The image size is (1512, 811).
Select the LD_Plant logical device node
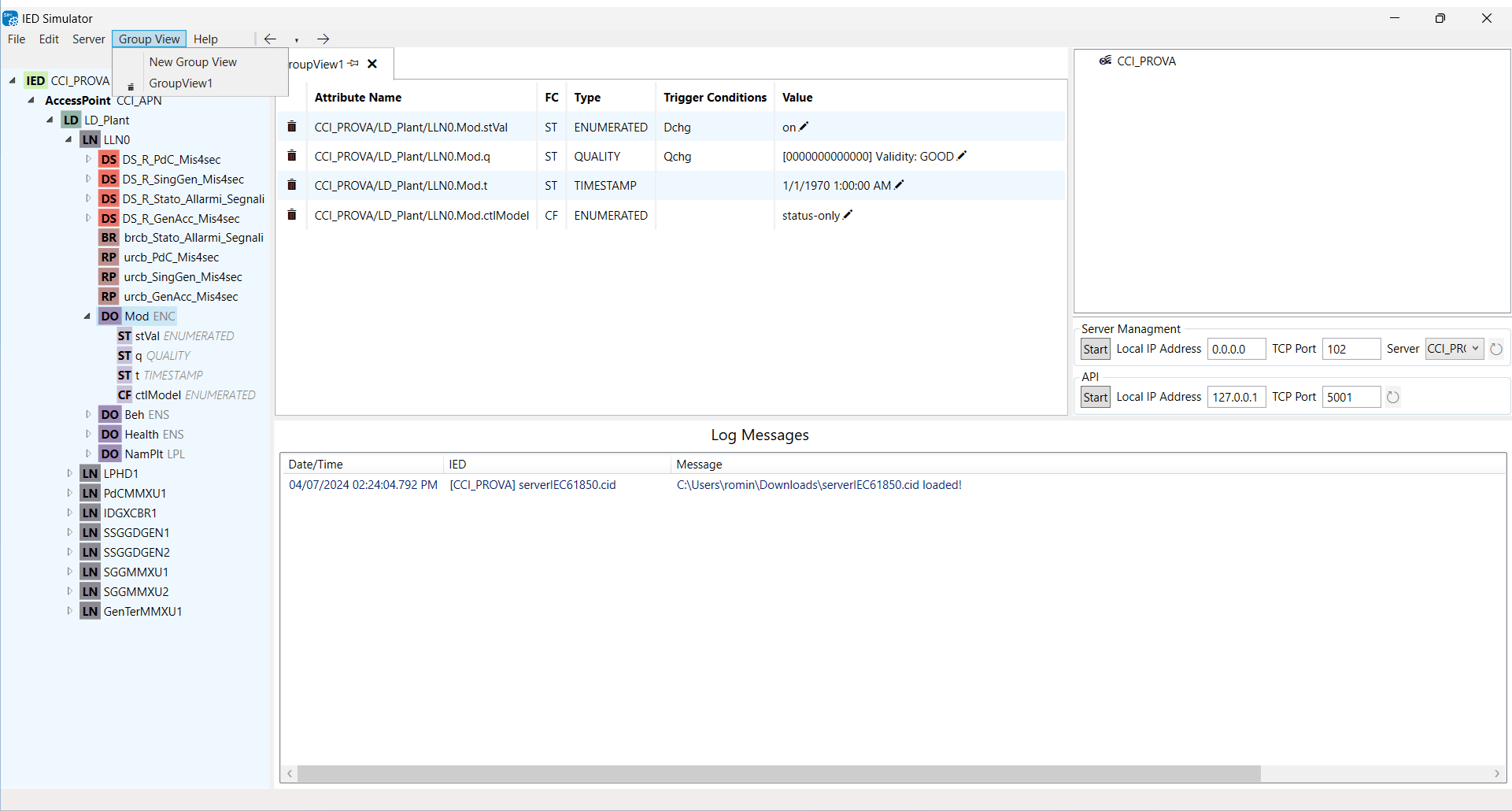(96, 120)
